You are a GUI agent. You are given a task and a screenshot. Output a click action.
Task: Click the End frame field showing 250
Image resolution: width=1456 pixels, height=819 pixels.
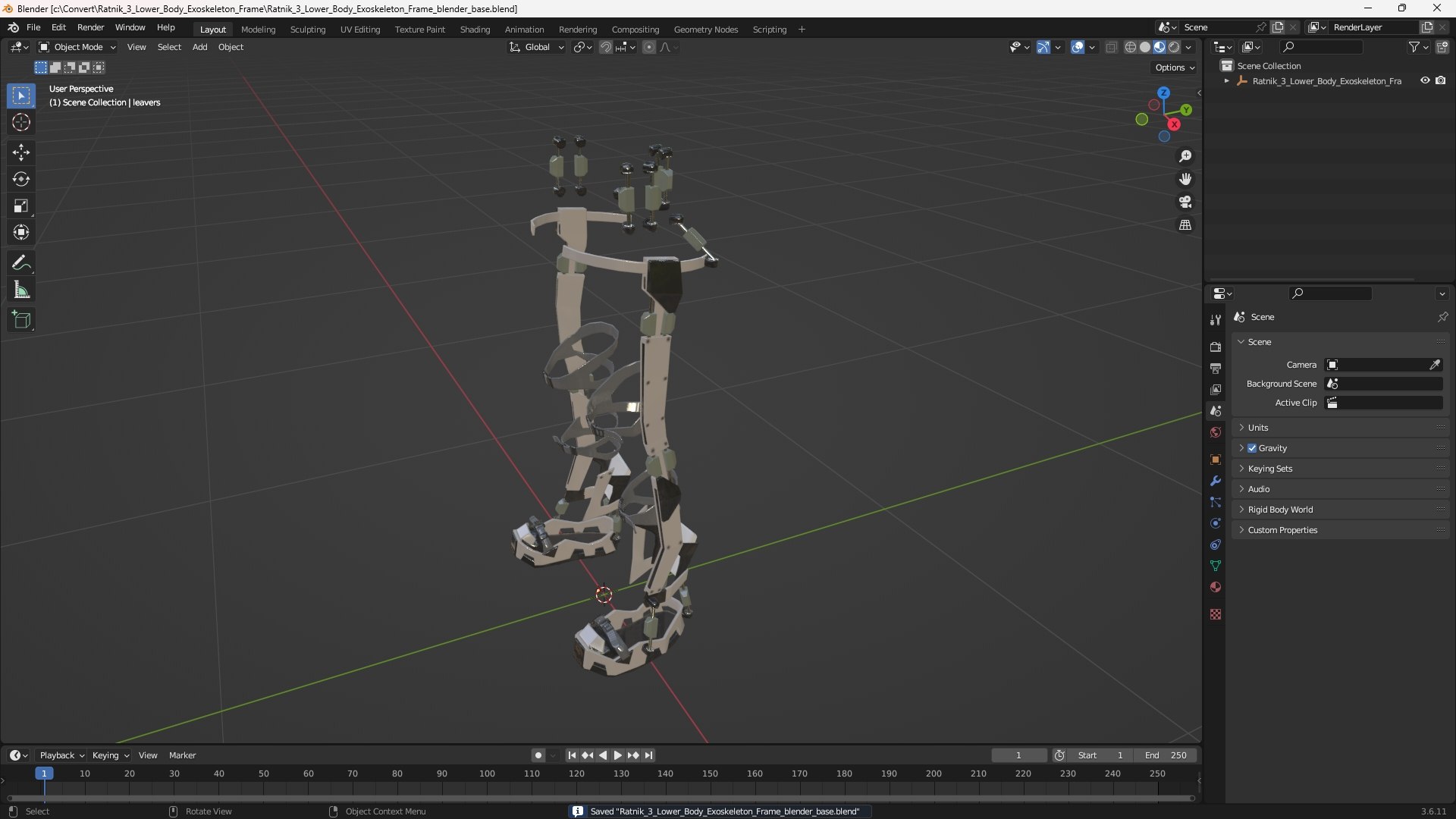tap(1166, 755)
